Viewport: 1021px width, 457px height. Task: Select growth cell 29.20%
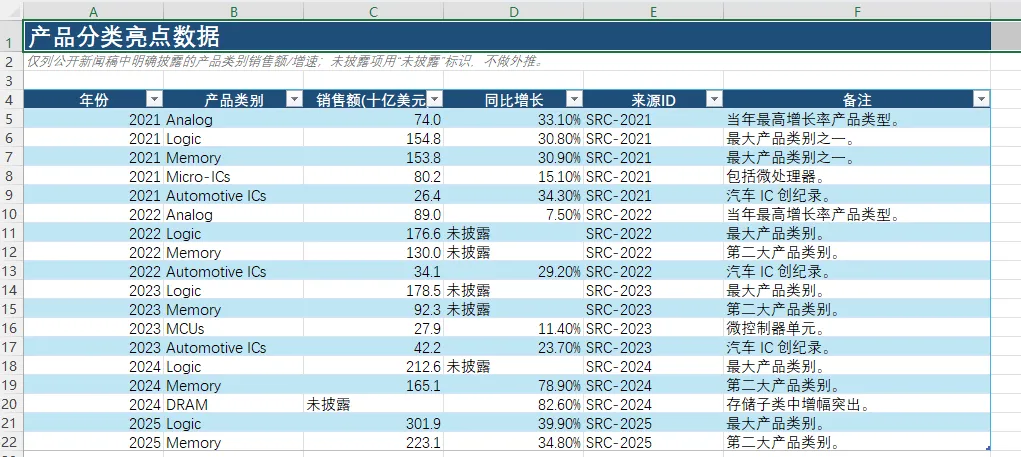[x=513, y=271]
